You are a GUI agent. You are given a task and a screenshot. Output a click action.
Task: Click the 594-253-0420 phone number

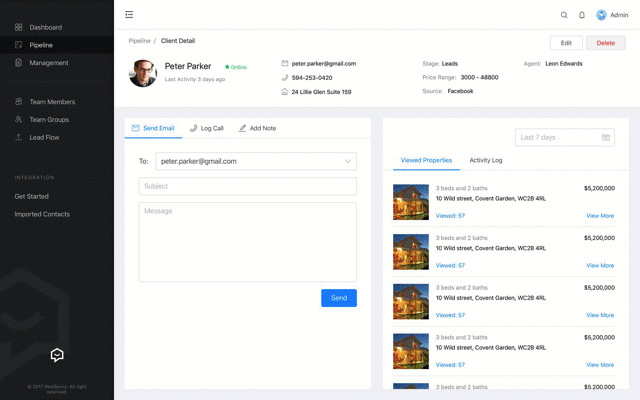(x=312, y=78)
